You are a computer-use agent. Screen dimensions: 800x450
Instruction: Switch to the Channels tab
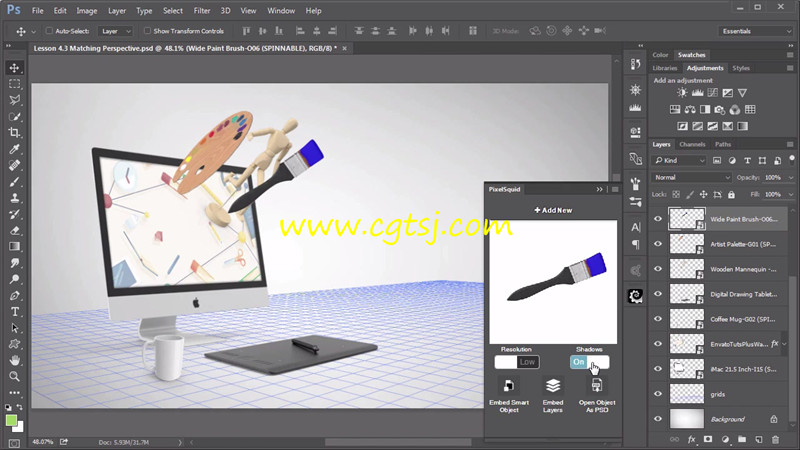pyautogui.click(x=692, y=144)
